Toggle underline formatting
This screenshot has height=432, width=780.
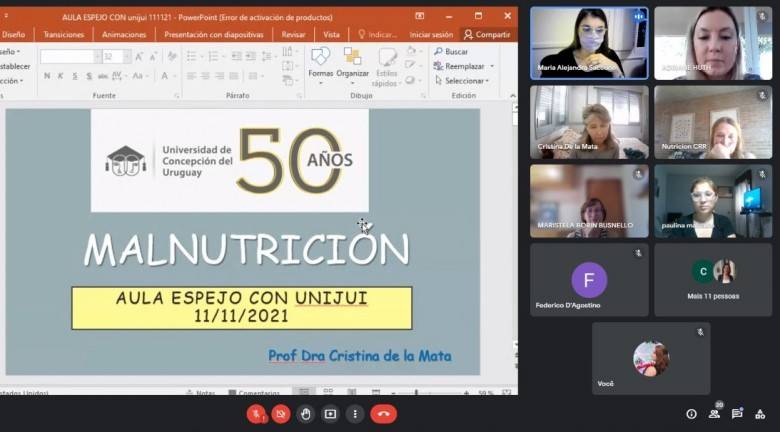(75, 76)
